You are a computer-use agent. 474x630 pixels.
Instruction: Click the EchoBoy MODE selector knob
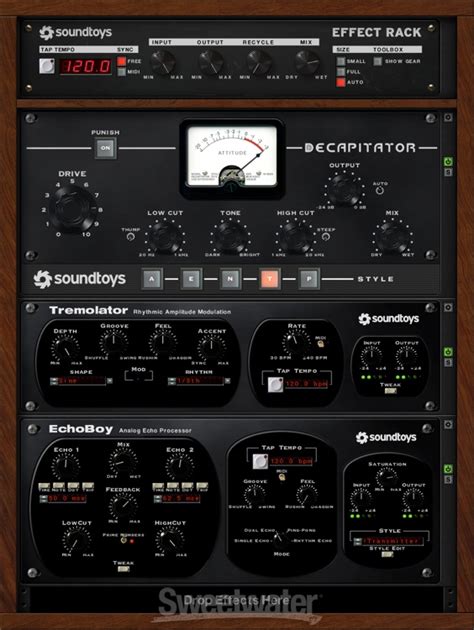[x=281, y=539]
